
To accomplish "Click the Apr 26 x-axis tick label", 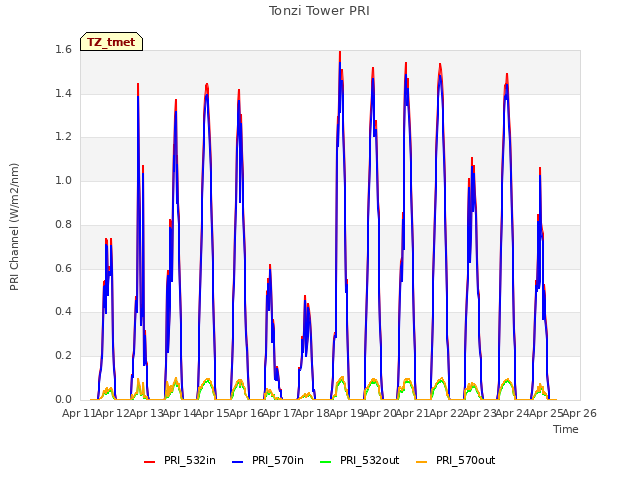I will pyautogui.click(x=580, y=413).
